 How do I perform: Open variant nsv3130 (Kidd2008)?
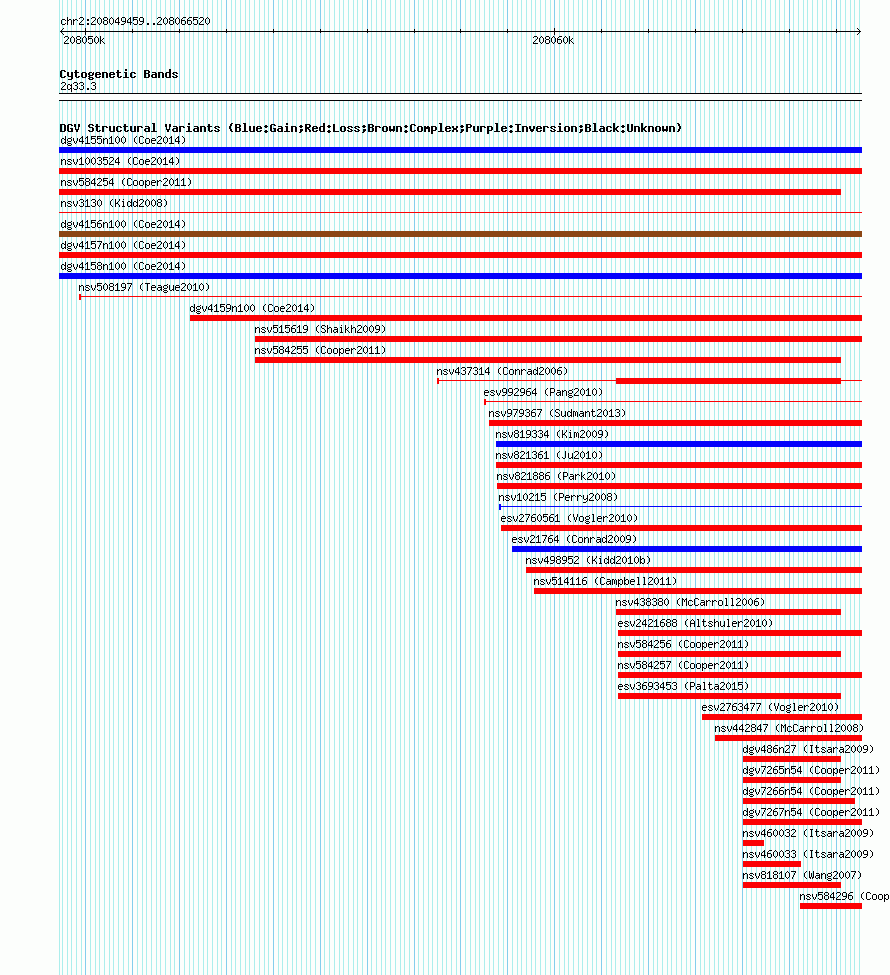coord(114,203)
